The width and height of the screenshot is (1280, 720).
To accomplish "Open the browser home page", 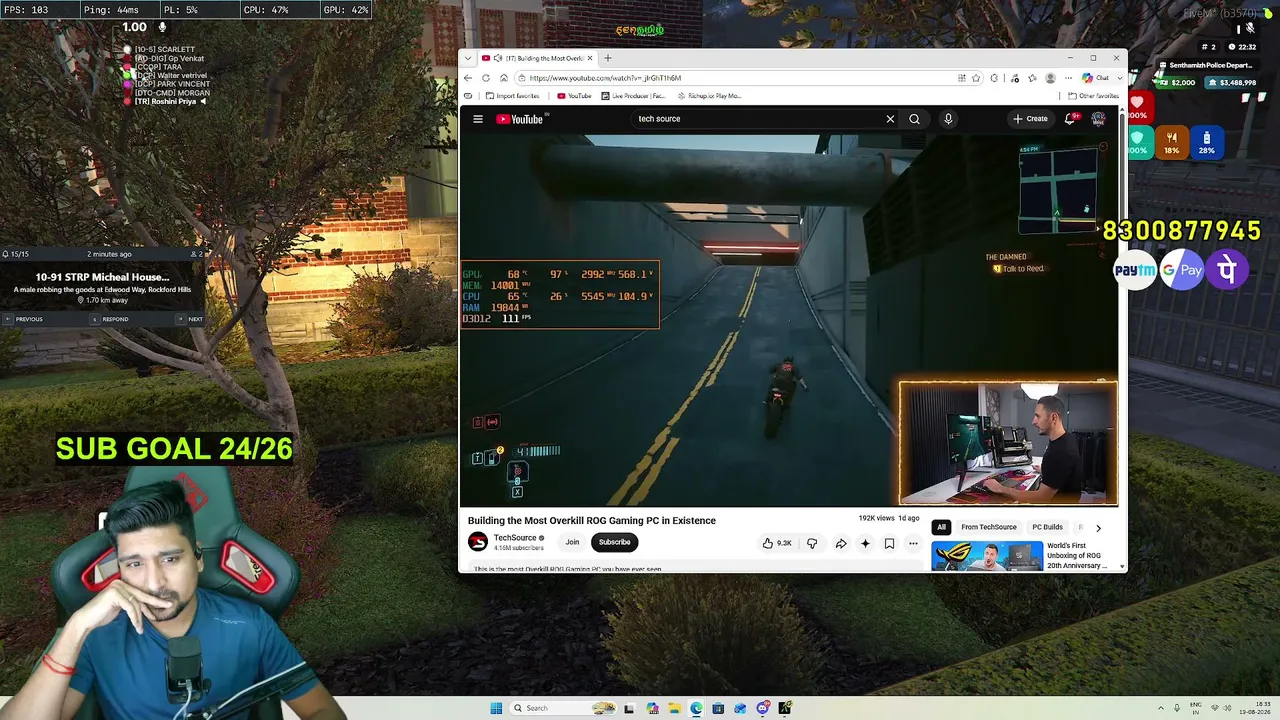I will [504, 78].
